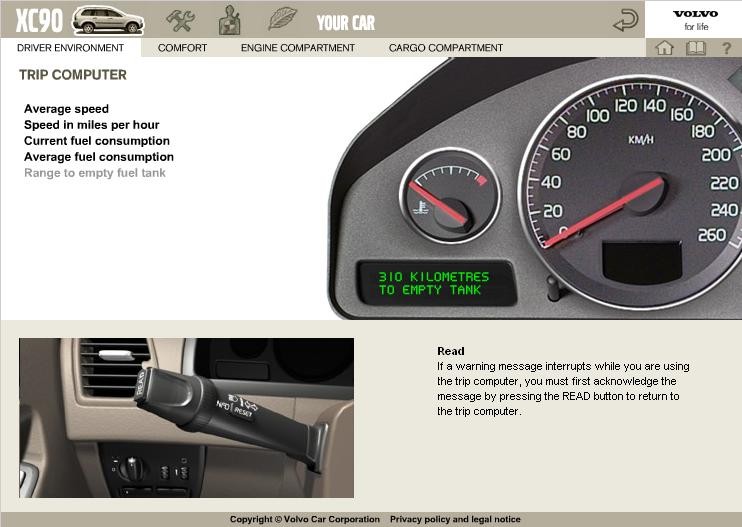Click the coolant temperature gauge
This screenshot has height=527, width=742.
pos(450,196)
